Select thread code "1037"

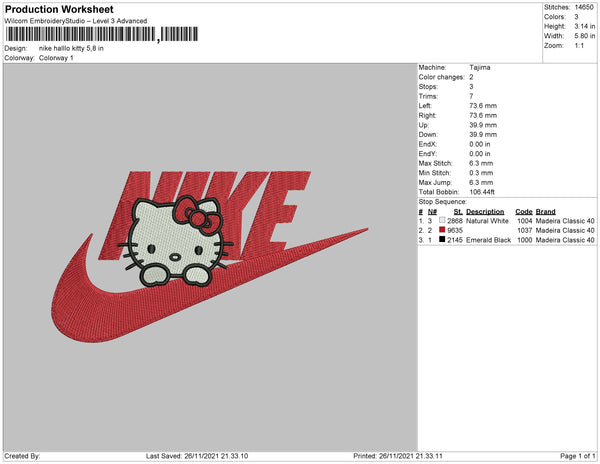(x=525, y=230)
